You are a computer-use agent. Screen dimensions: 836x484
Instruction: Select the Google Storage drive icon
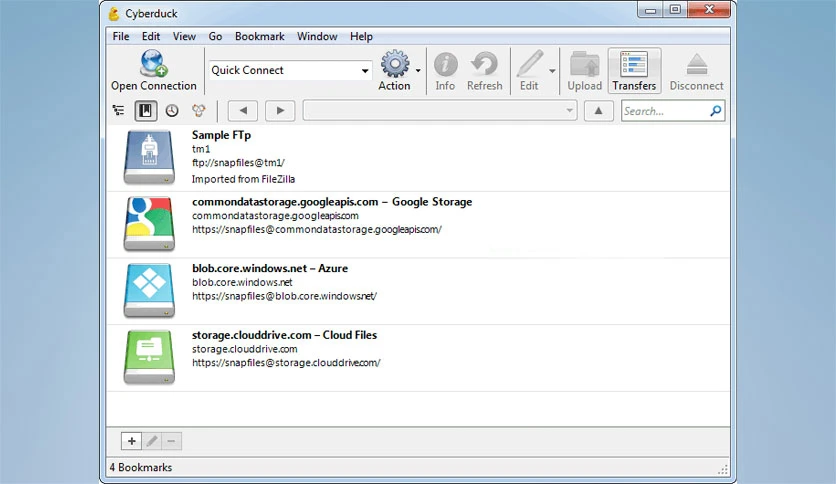tap(149, 224)
